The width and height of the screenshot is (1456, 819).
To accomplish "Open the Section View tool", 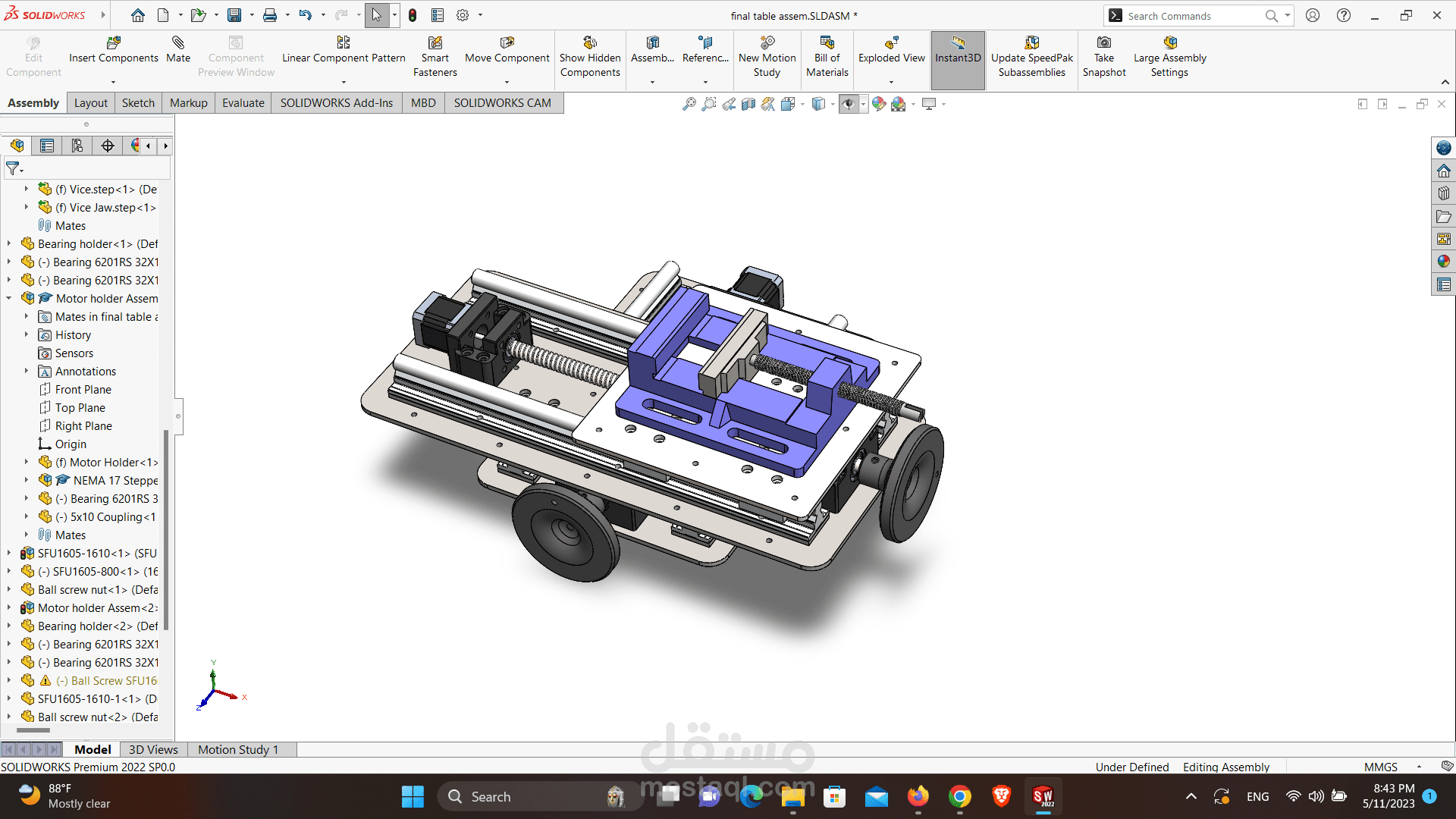I will tap(748, 104).
